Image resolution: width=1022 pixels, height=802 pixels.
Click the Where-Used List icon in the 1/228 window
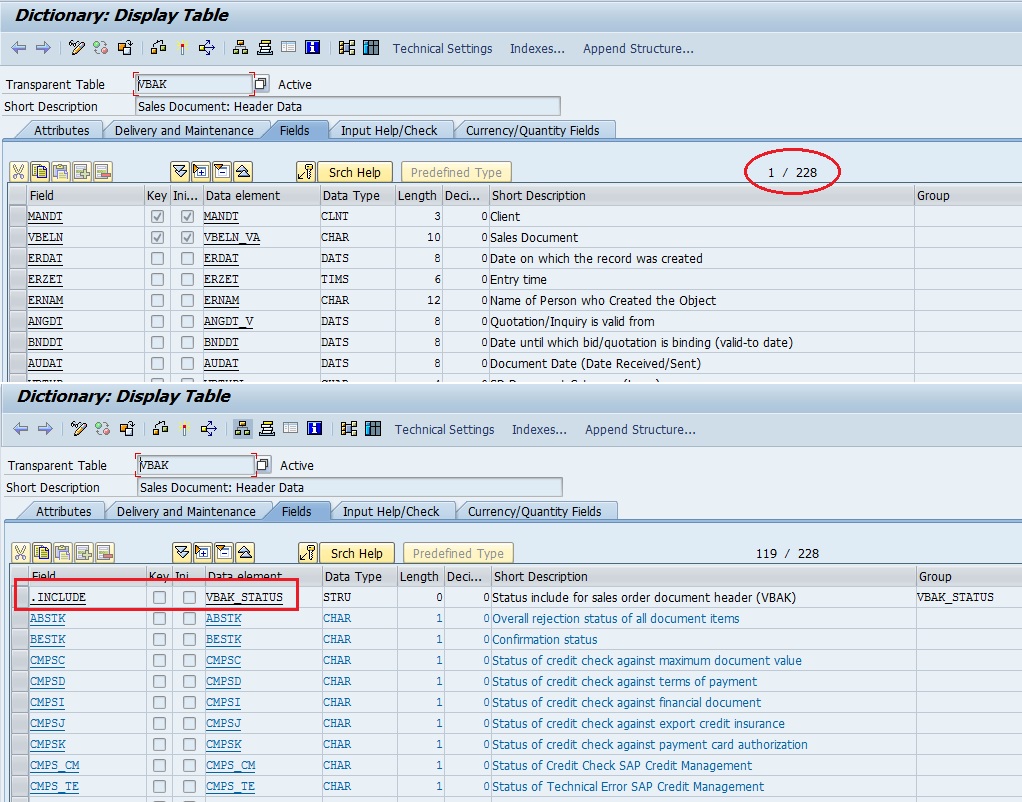[207, 48]
